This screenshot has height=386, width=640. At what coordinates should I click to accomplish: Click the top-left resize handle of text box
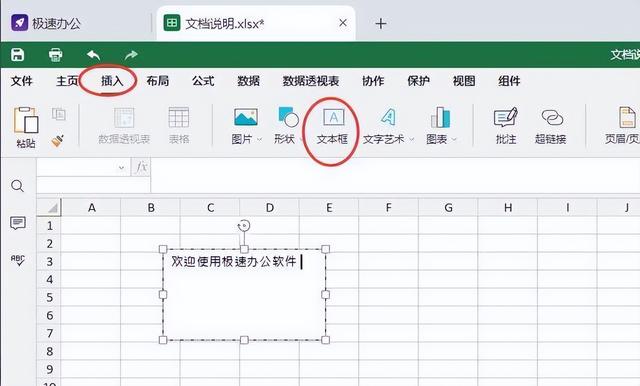163,249
